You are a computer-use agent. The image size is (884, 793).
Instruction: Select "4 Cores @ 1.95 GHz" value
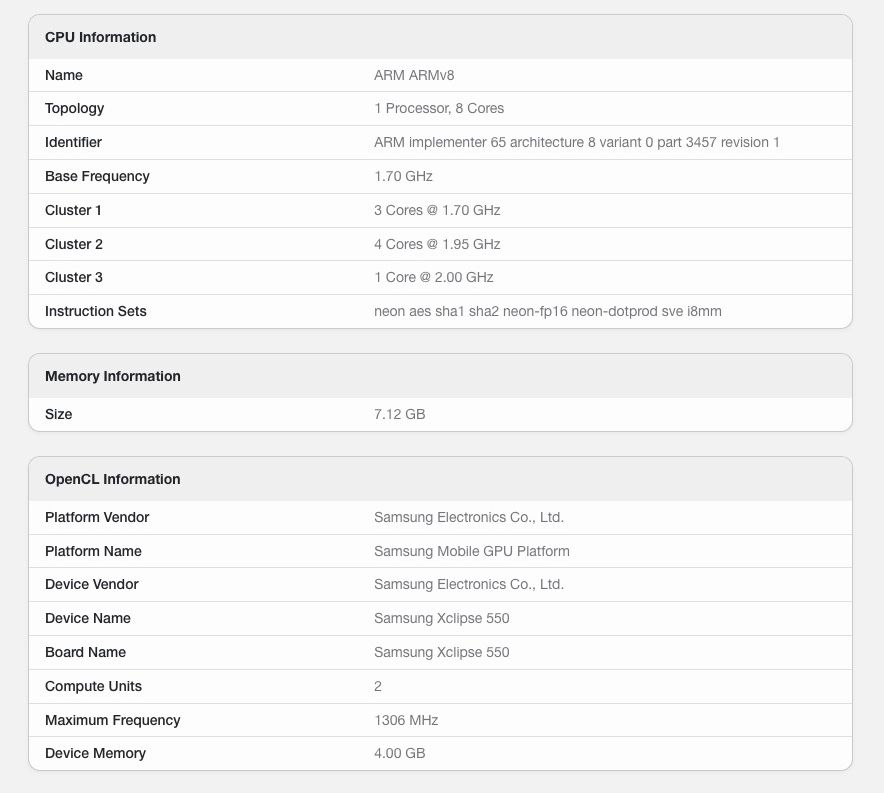(x=437, y=244)
